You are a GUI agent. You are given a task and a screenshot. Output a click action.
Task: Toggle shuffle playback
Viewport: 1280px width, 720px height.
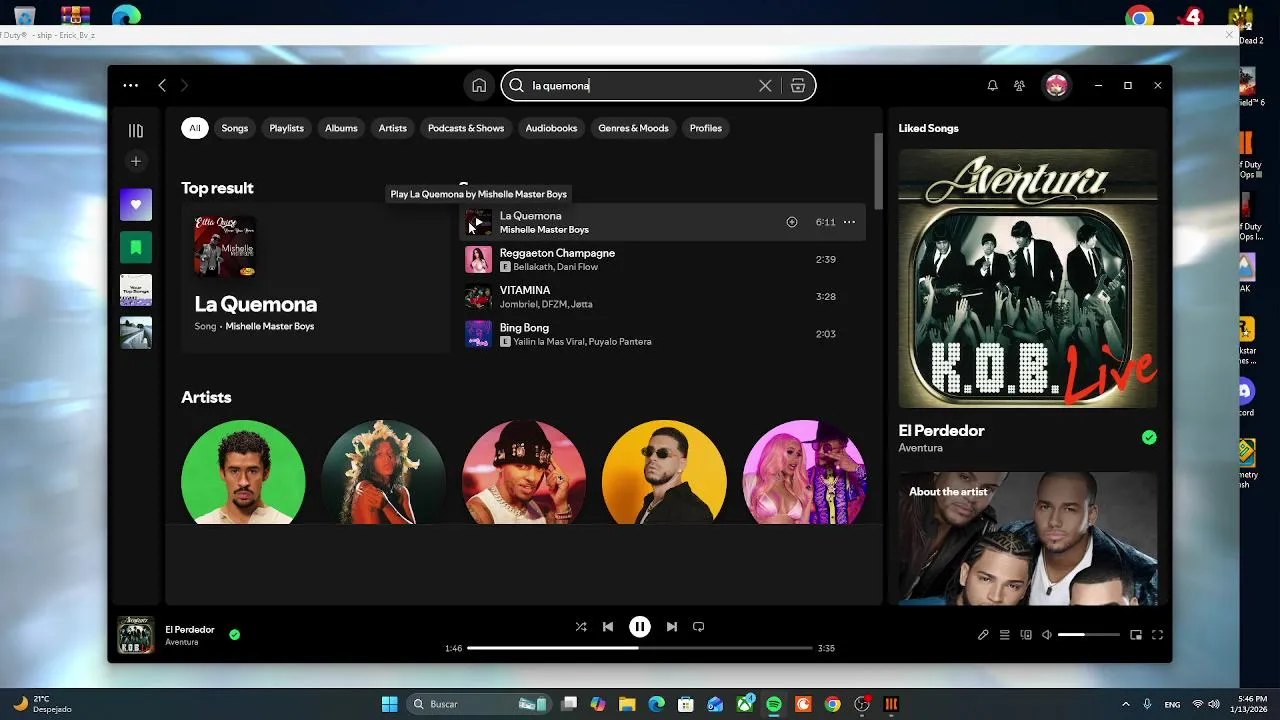click(x=581, y=627)
